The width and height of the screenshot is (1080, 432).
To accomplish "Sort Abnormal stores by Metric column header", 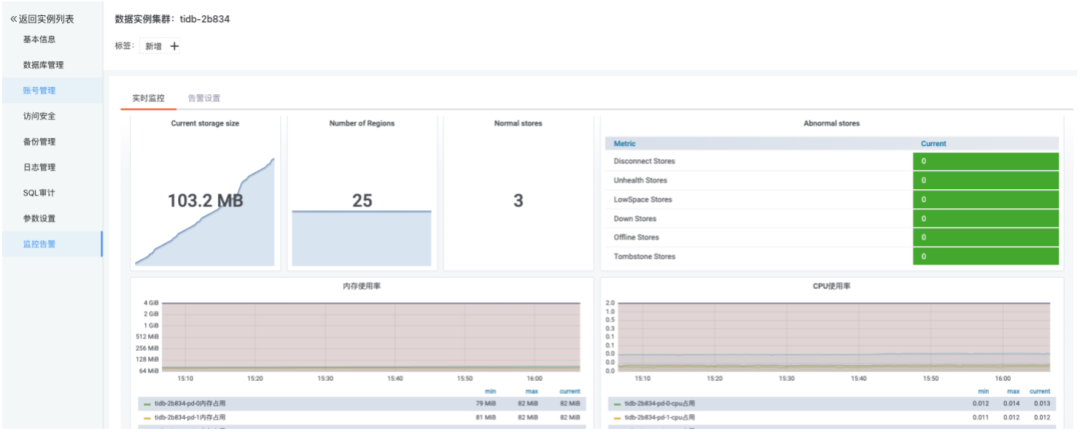I will [x=625, y=144].
